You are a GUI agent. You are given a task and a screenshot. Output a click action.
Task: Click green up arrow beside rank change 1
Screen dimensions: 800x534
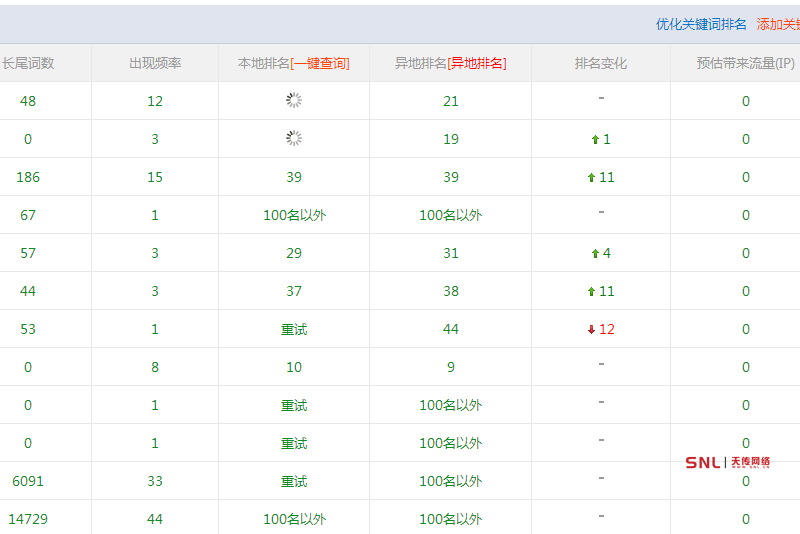[x=595, y=140]
